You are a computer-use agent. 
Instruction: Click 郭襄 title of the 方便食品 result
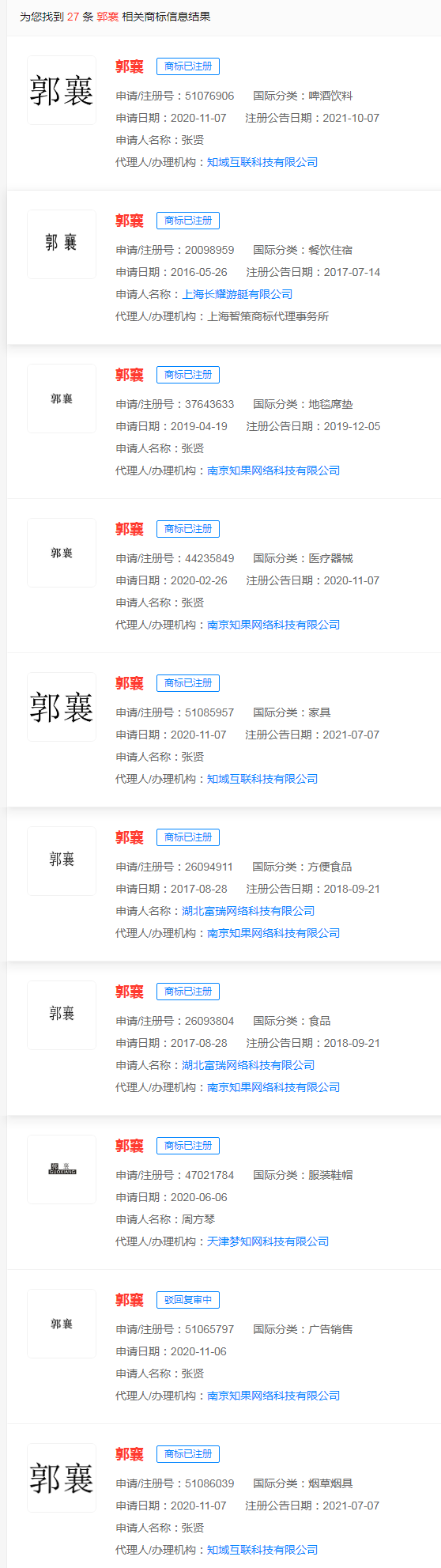[130, 837]
